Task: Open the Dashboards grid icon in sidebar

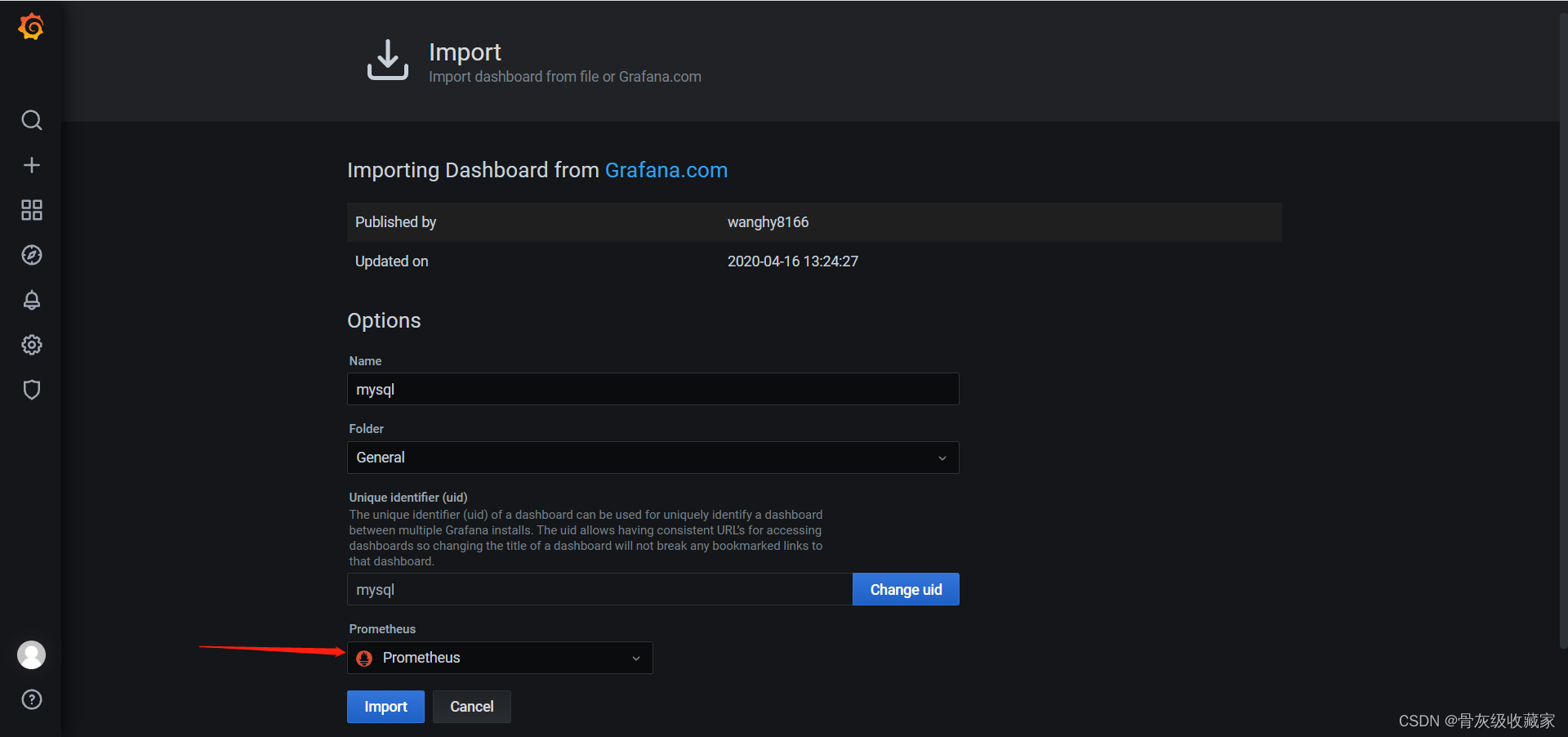Action: pos(31,210)
